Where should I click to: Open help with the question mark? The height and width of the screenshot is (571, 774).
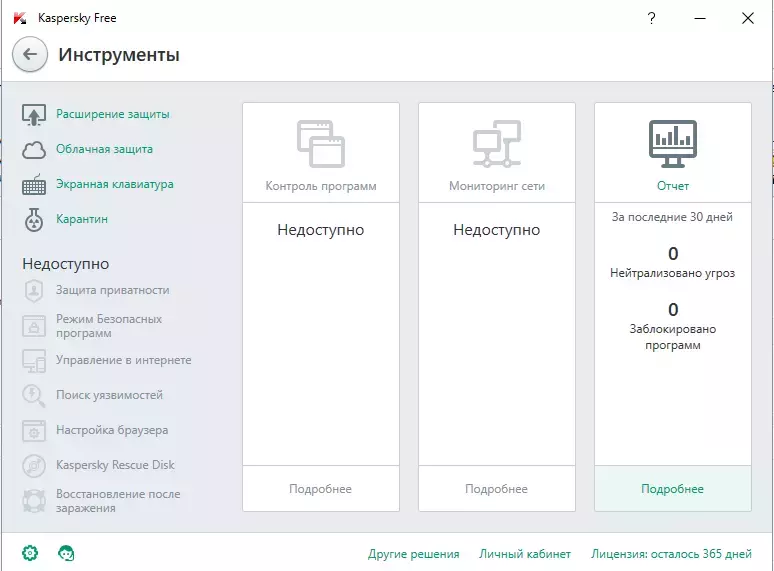(652, 18)
